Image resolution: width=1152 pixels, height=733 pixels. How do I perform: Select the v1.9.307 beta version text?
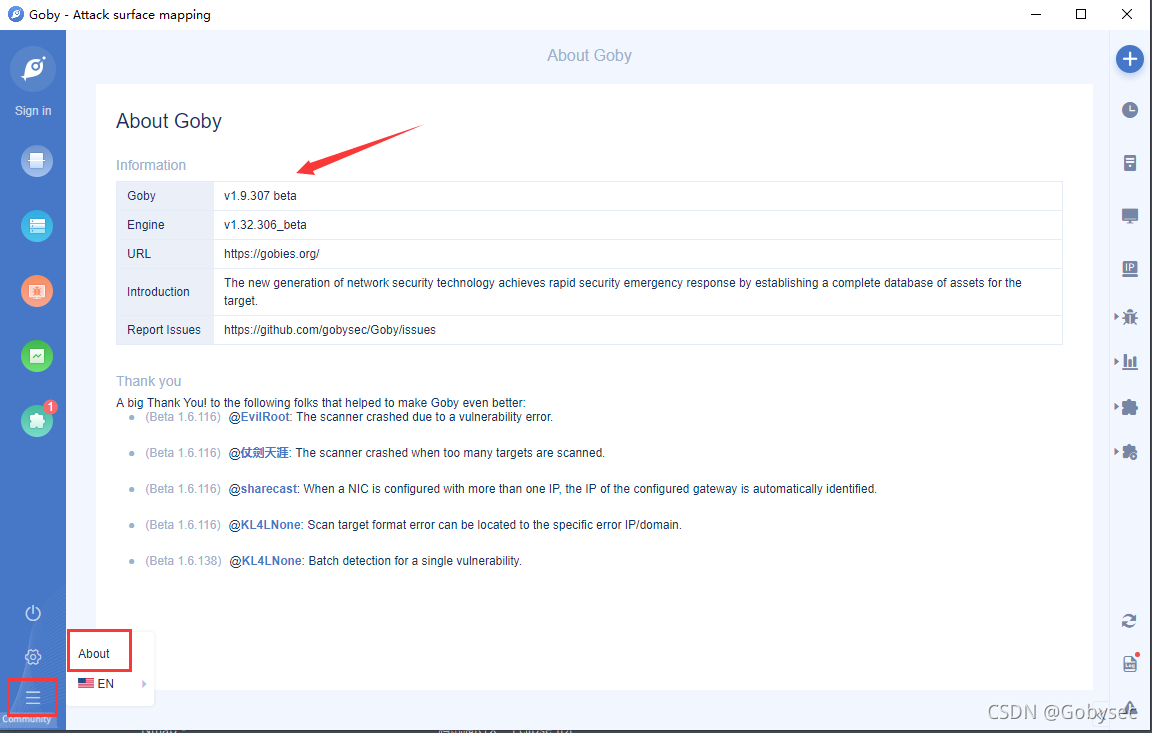260,196
